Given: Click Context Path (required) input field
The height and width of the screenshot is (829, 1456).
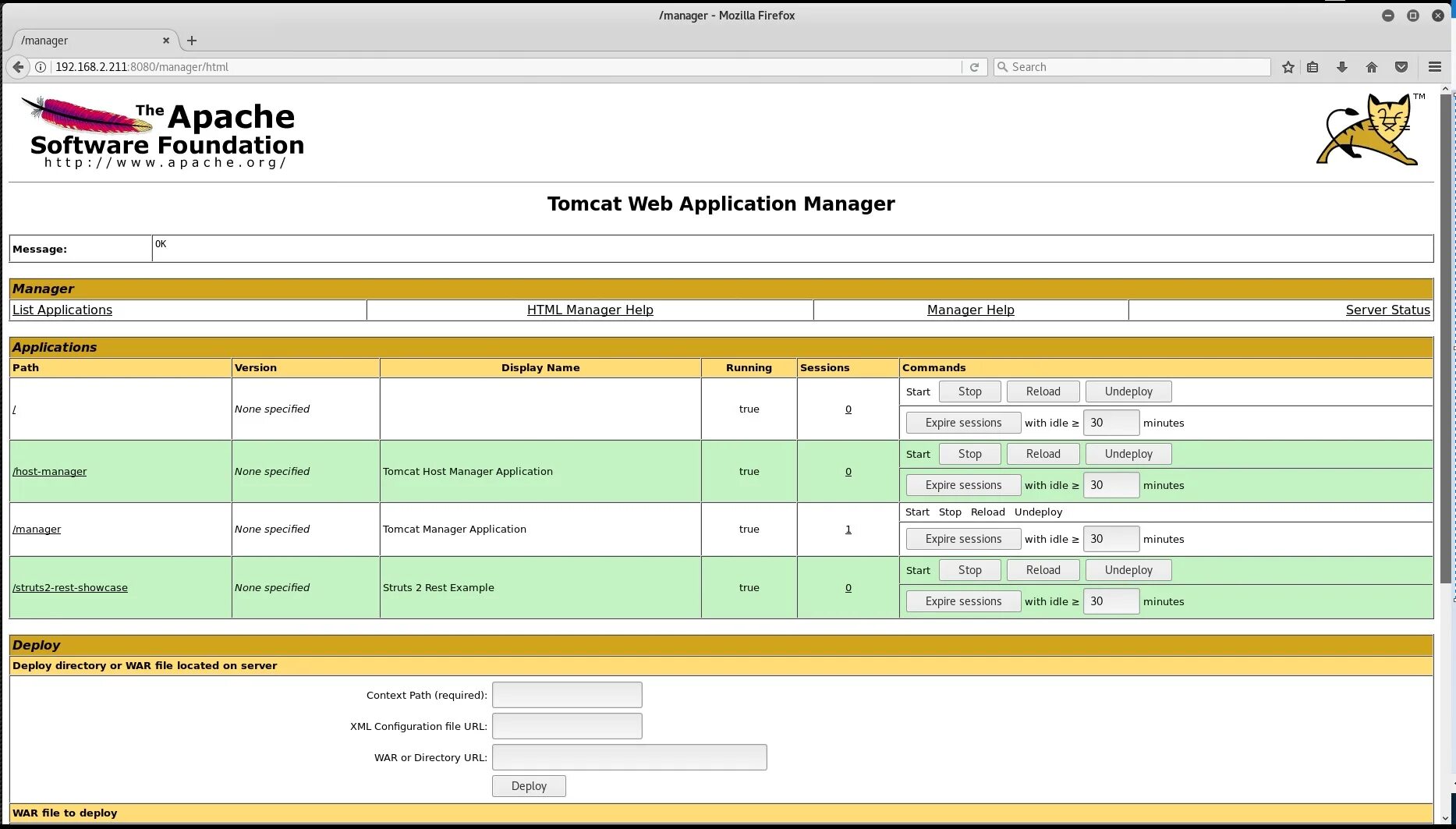Looking at the screenshot, I should (567, 695).
